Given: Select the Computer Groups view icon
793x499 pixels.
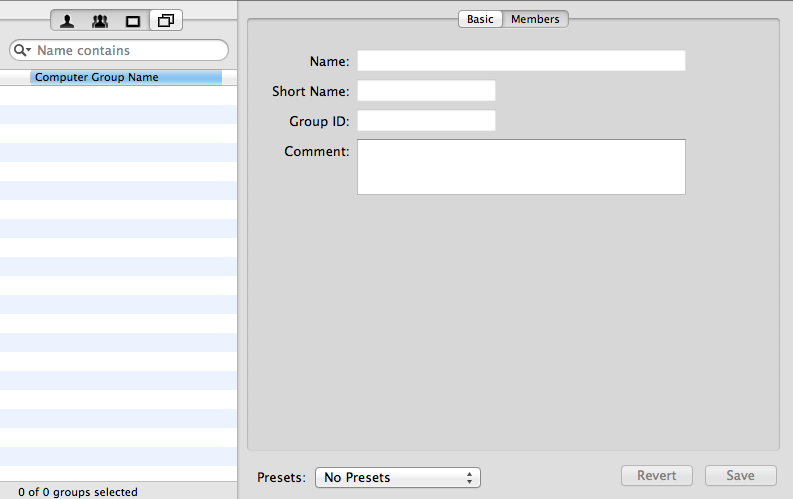Looking at the screenshot, I should tap(166, 21).
